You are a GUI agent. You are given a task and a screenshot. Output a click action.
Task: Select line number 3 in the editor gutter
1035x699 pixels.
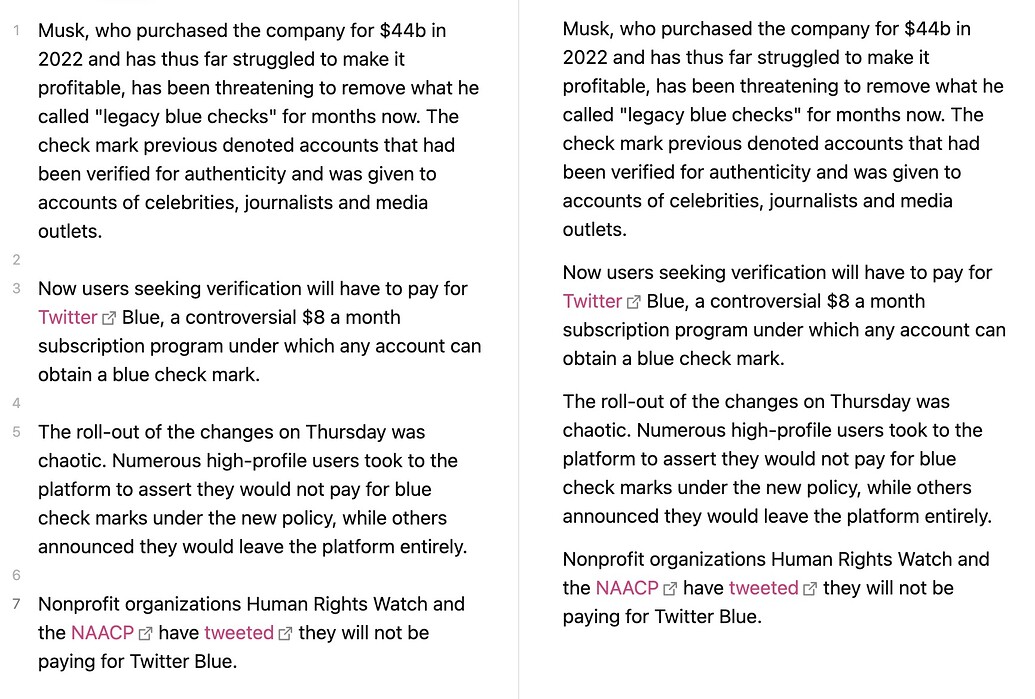[x=16, y=289]
